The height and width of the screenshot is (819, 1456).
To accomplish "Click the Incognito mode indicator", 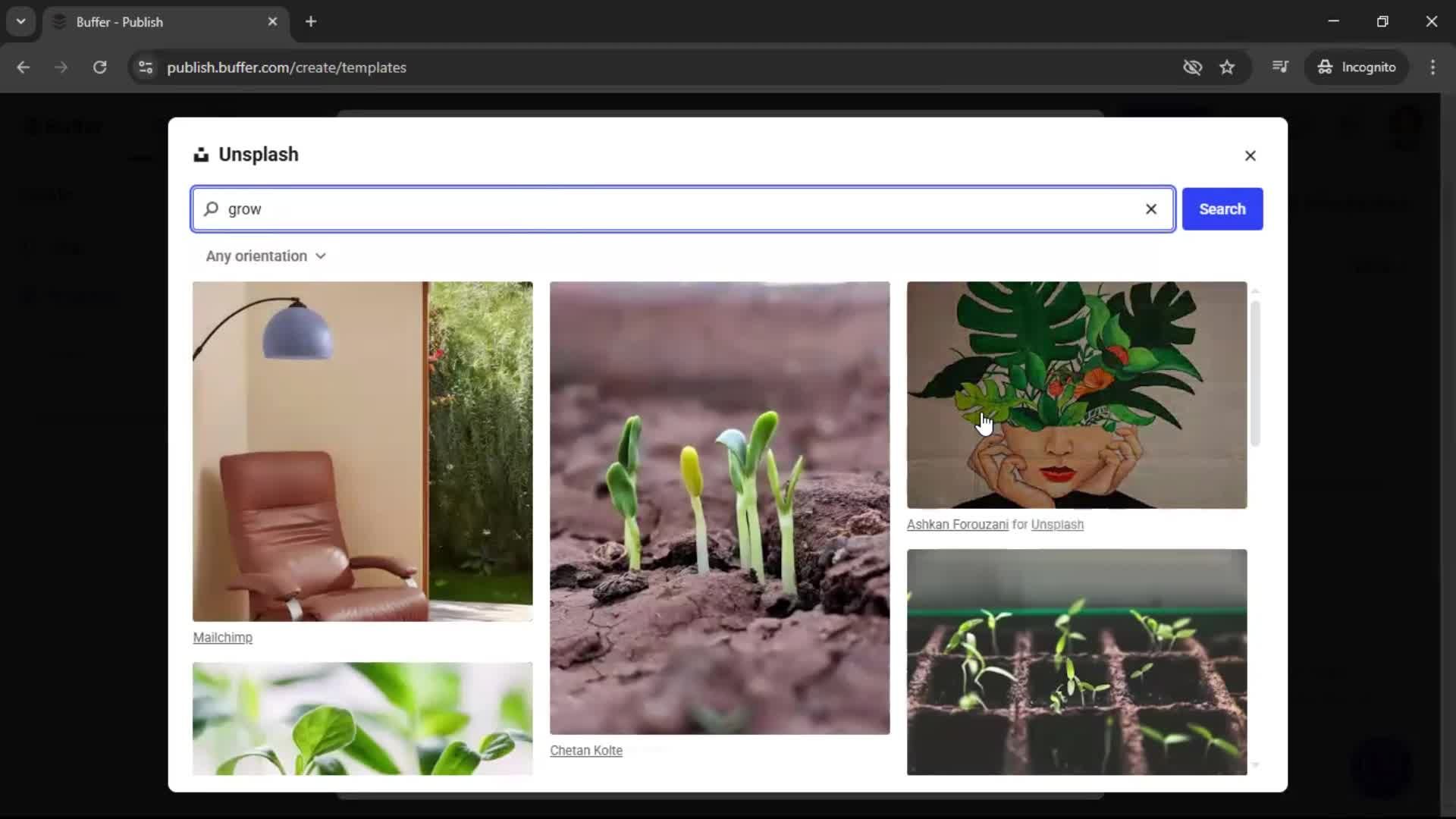I will pyautogui.click(x=1357, y=67).
